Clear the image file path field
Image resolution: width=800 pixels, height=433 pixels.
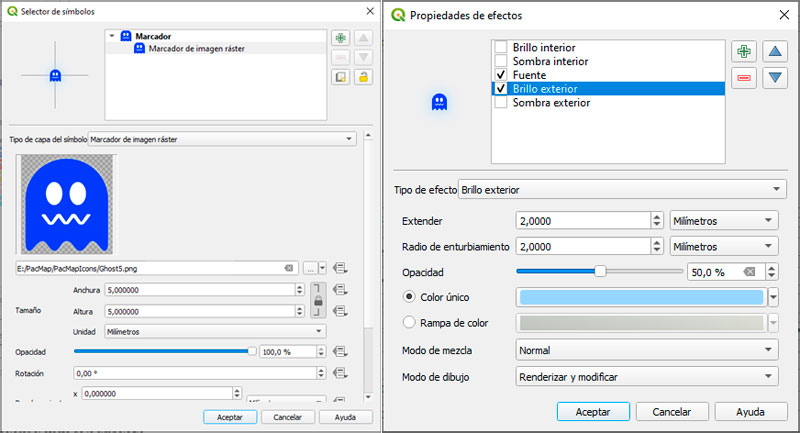(289, 268)
